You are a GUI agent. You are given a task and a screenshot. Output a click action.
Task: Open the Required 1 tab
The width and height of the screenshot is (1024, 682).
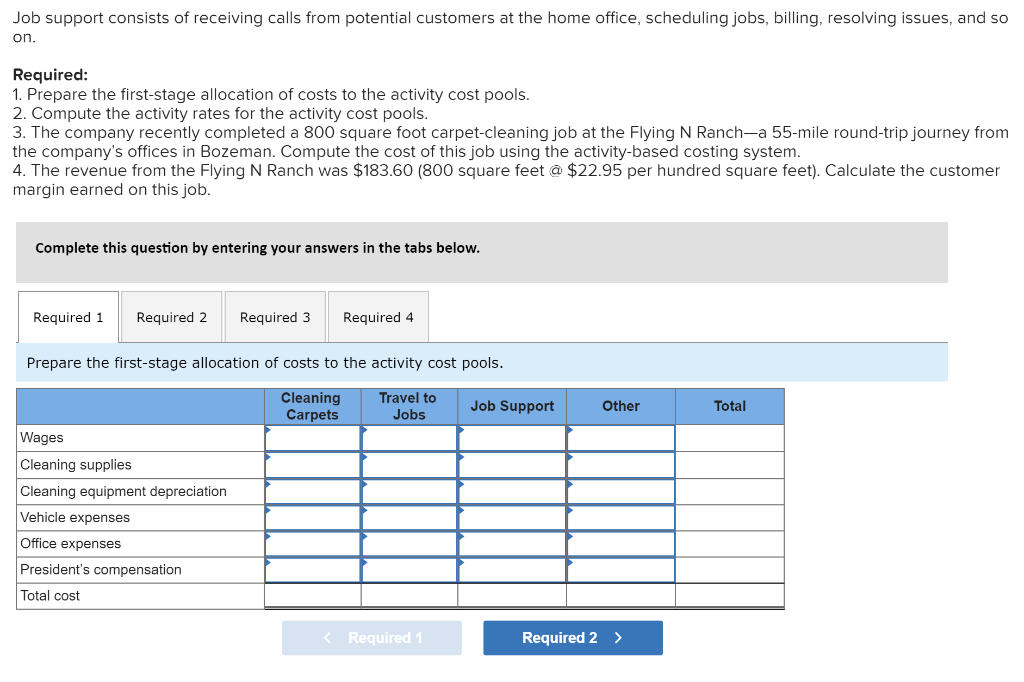69,317
